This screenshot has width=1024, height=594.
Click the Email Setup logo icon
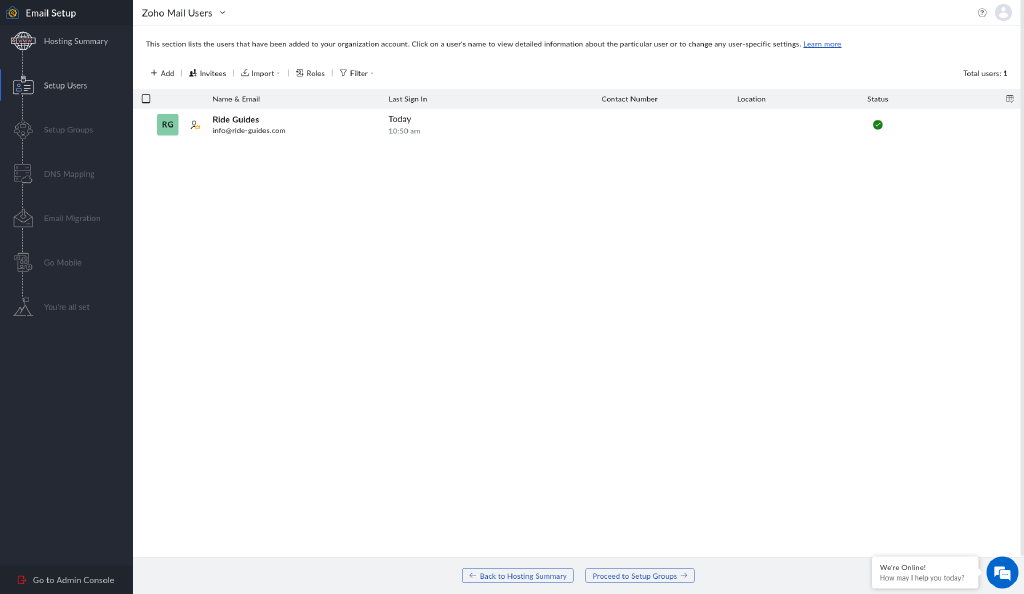click(x=12, y=13)
